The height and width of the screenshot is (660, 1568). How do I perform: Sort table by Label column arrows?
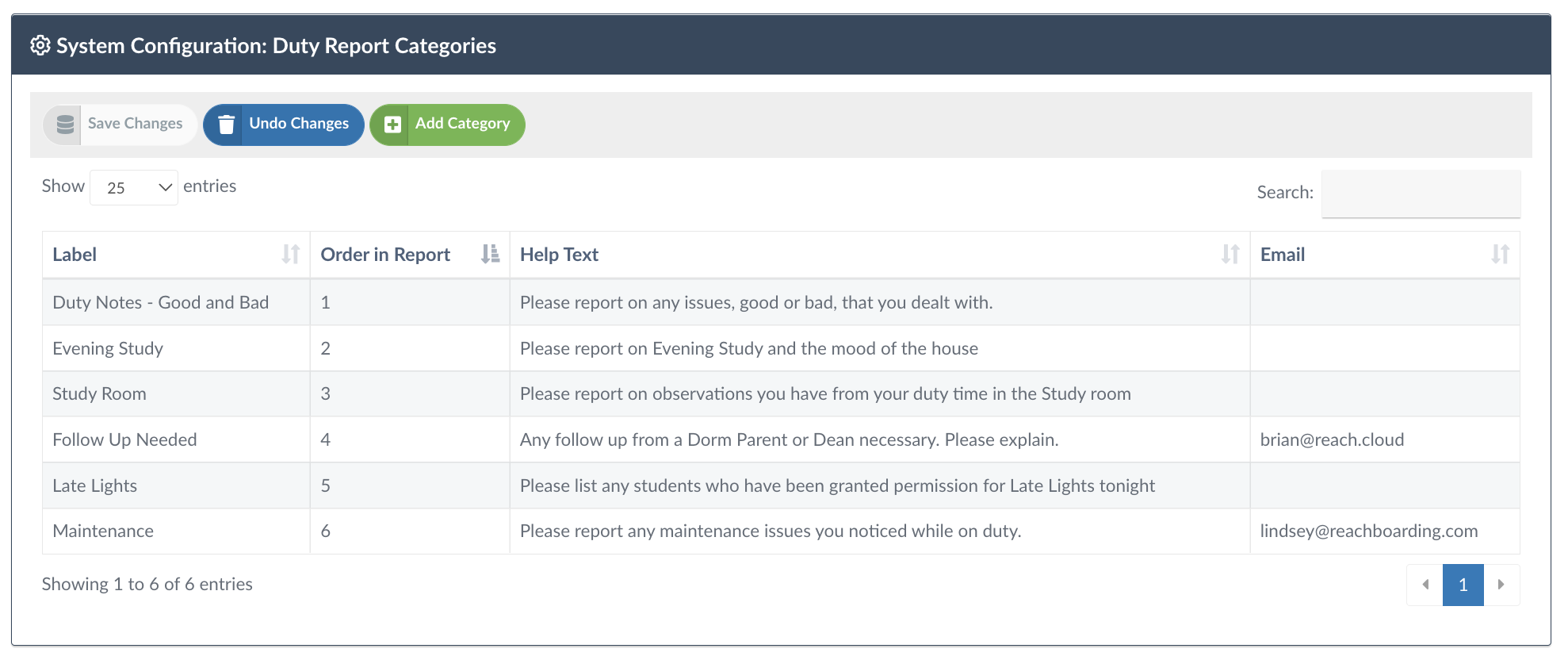pyautogui.click(x=291, y=255)
